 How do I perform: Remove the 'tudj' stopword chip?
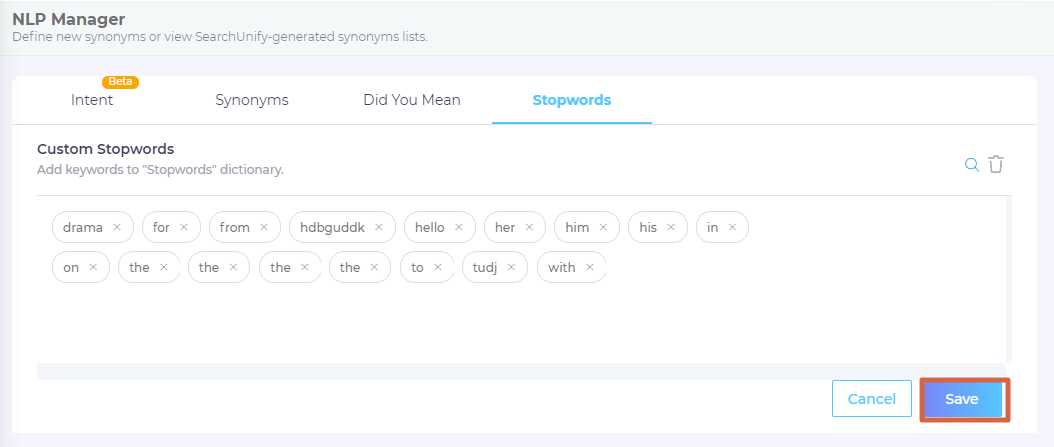[512, 268]
